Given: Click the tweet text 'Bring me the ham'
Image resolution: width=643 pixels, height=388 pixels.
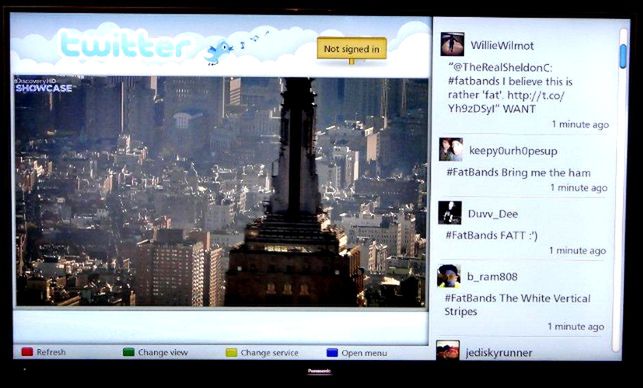Looking at the screenshot, I should pyautogui.click(x=546, y=173).
